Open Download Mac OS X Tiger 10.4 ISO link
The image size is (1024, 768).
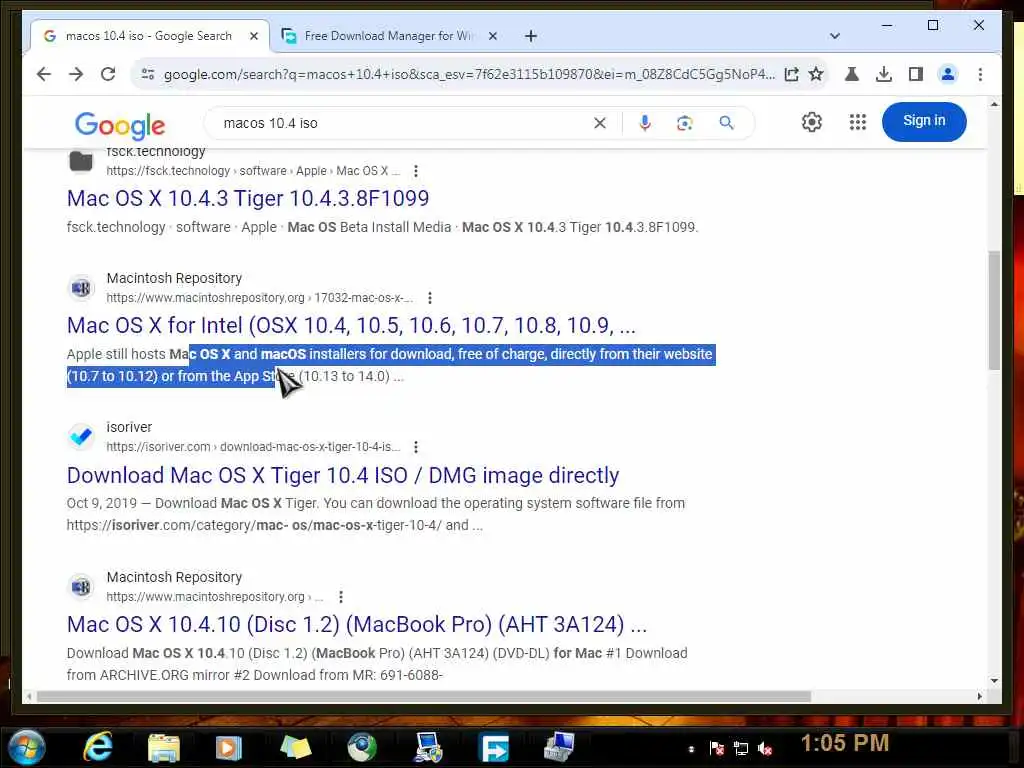pos(343,475)
